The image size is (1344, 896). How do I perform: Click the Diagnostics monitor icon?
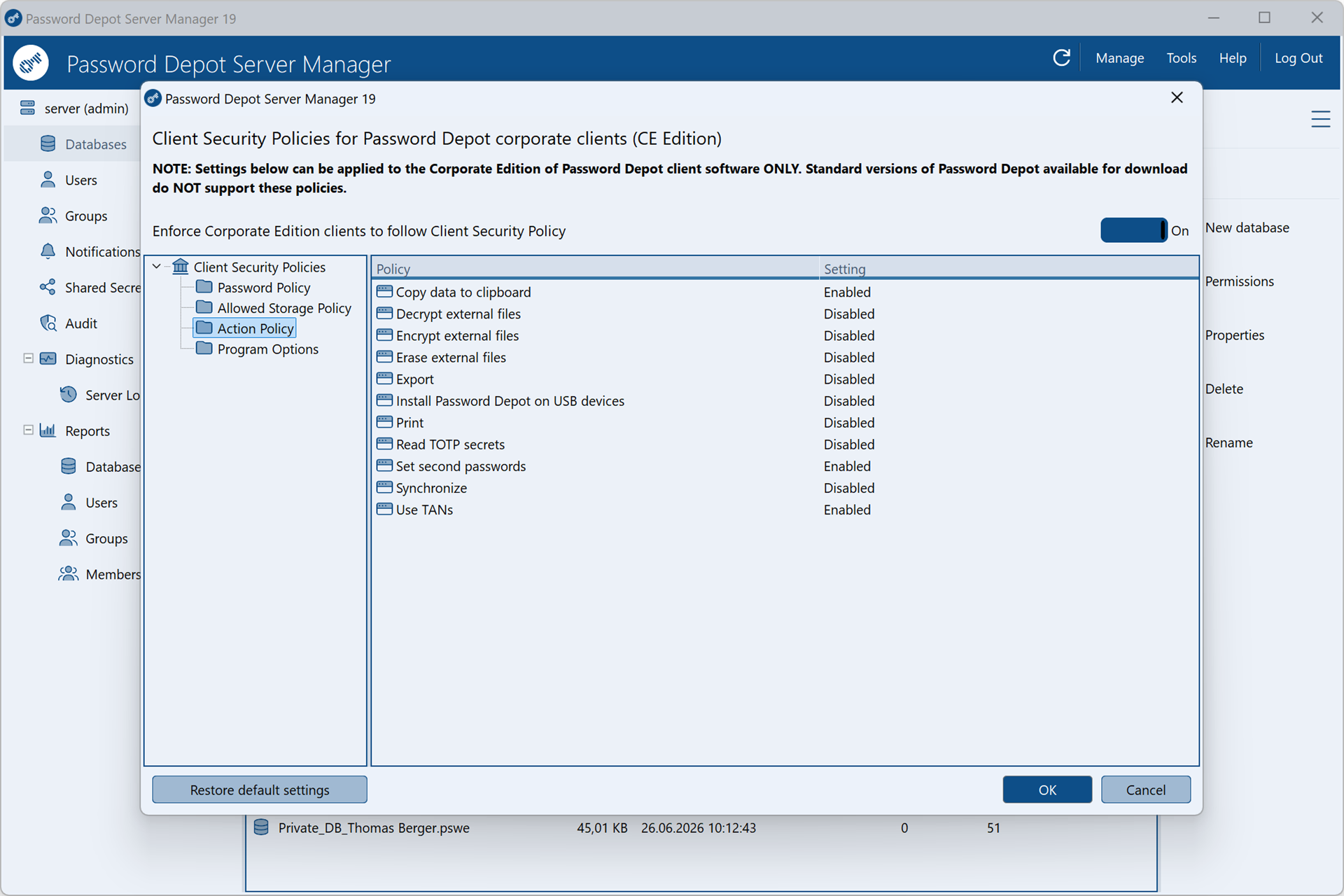click(48, 358)
